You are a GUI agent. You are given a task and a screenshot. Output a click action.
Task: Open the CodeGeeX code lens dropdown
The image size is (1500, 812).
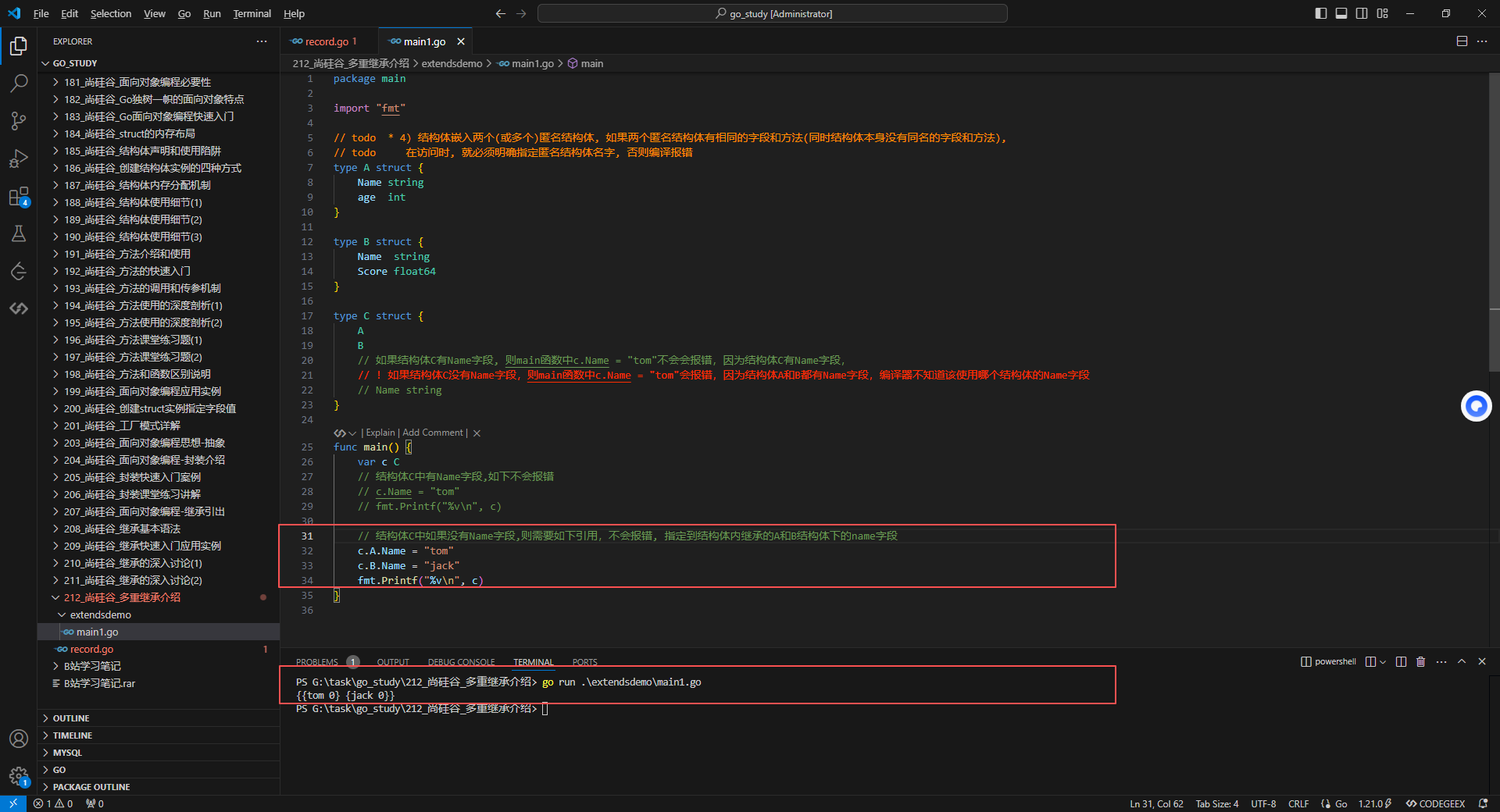coord(345,433)
